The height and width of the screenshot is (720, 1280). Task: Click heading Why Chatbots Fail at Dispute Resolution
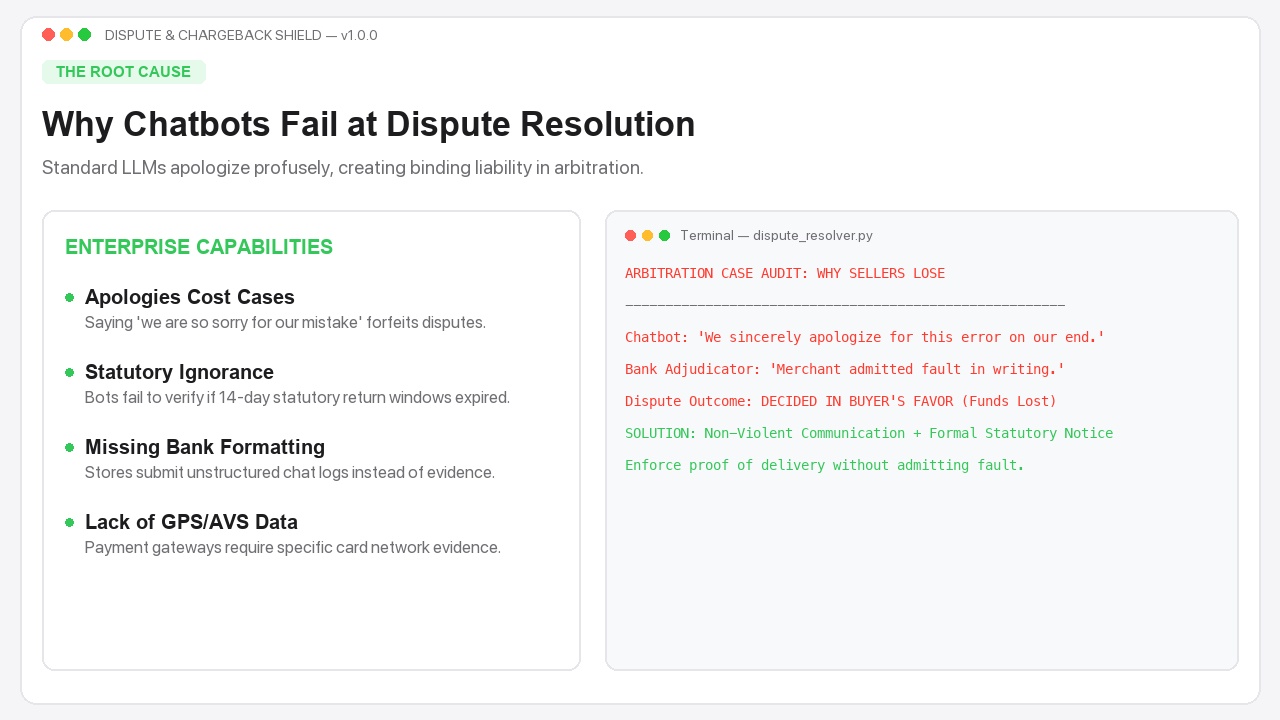coord(369,124)
